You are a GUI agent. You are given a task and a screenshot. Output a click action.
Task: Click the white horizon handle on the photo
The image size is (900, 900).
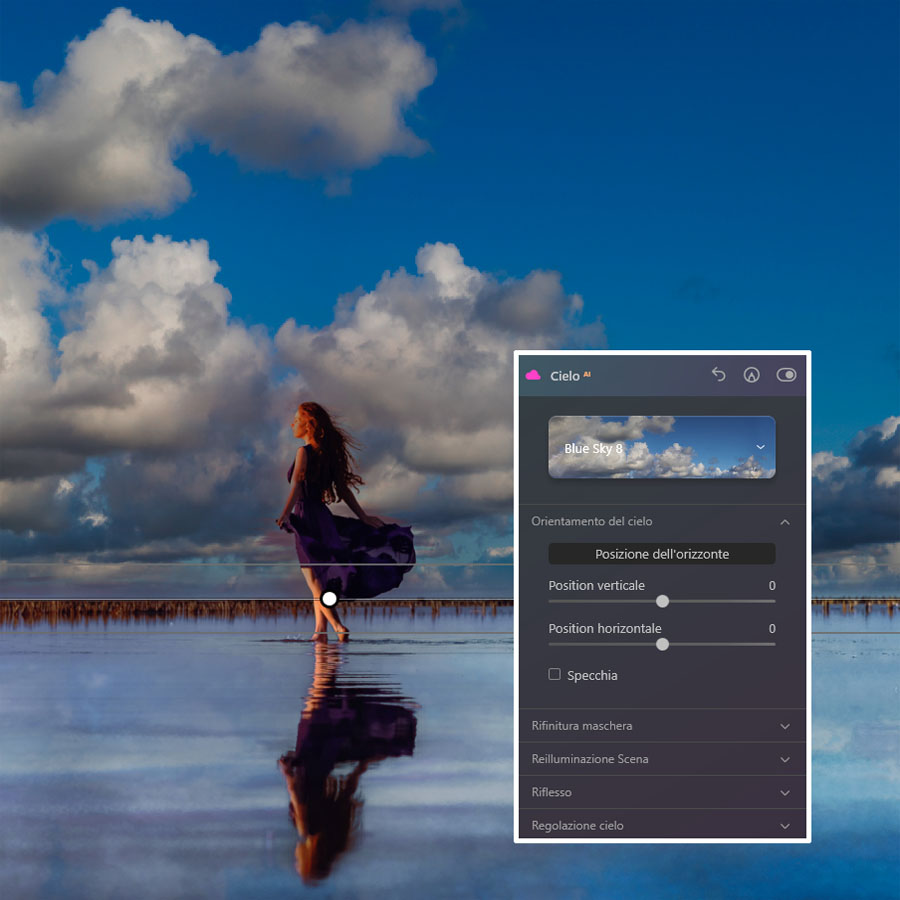point(329,598)
